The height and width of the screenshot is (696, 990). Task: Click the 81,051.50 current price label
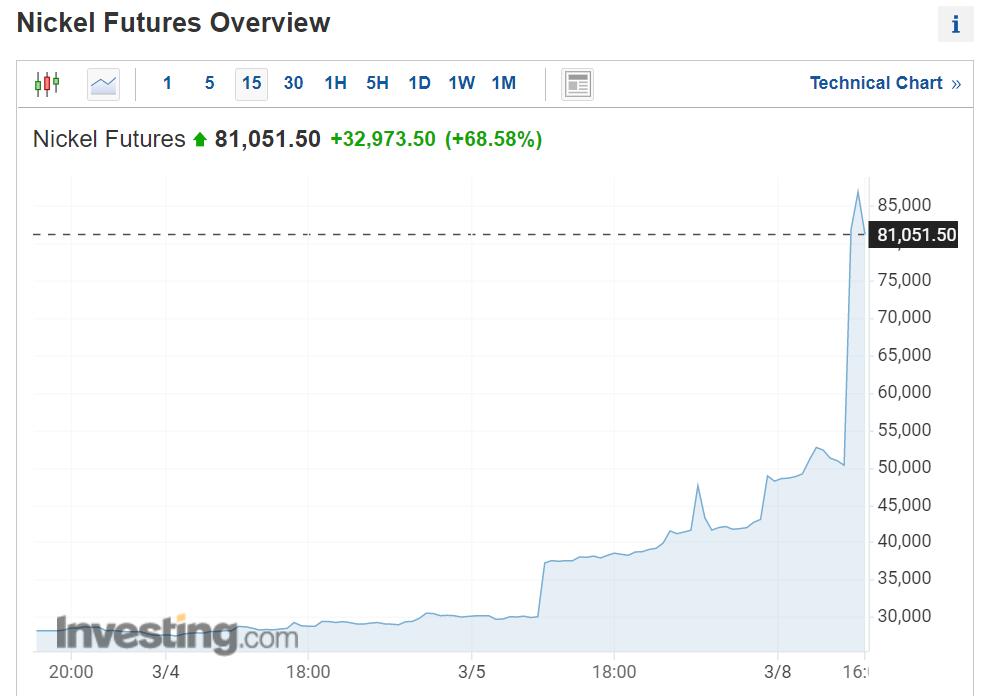pyautogui.click(x=916, y=236)
